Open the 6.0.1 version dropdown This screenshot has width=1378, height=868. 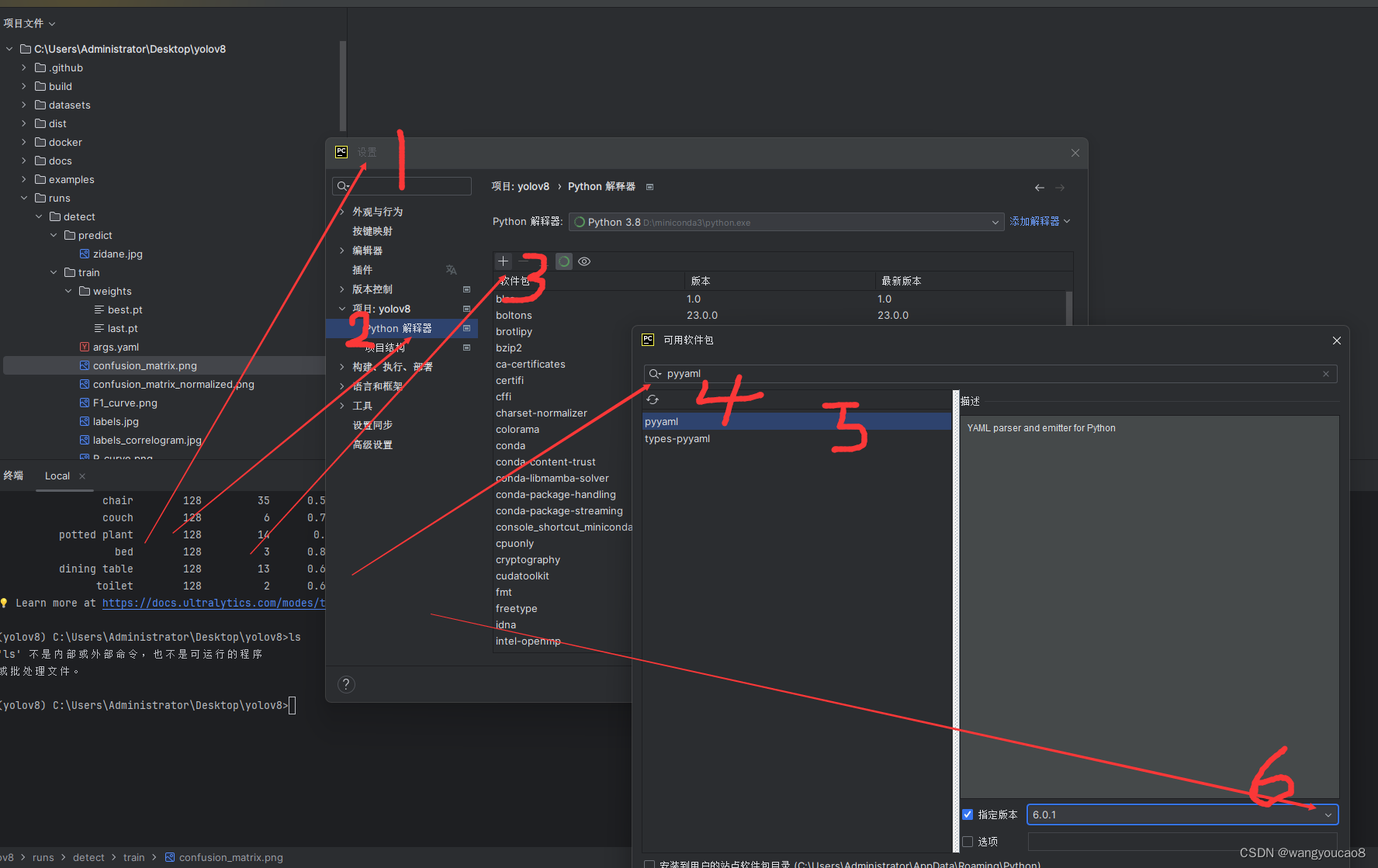[x=1329, y=814]
